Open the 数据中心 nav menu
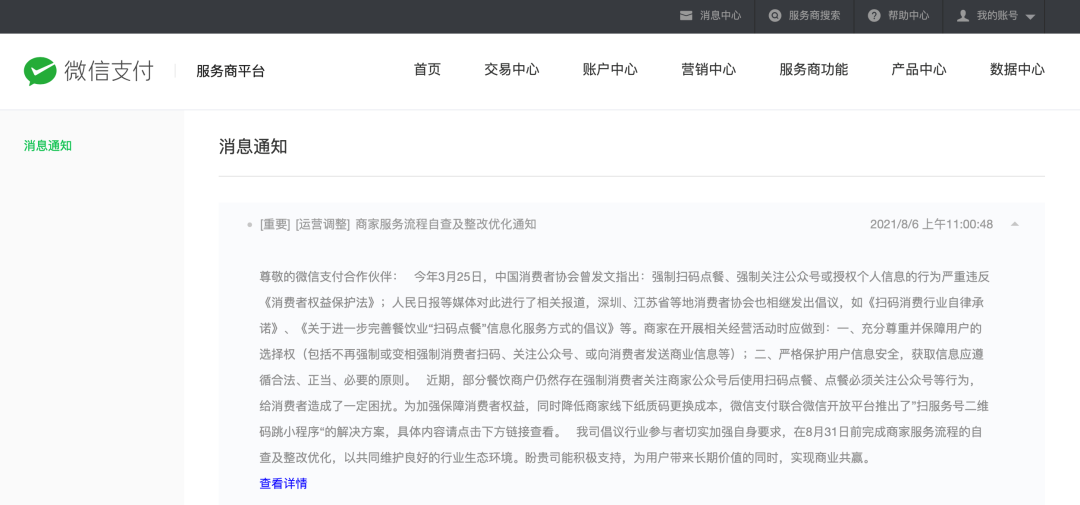Screen dimensions: 1080x505 tap(1017, 70)
